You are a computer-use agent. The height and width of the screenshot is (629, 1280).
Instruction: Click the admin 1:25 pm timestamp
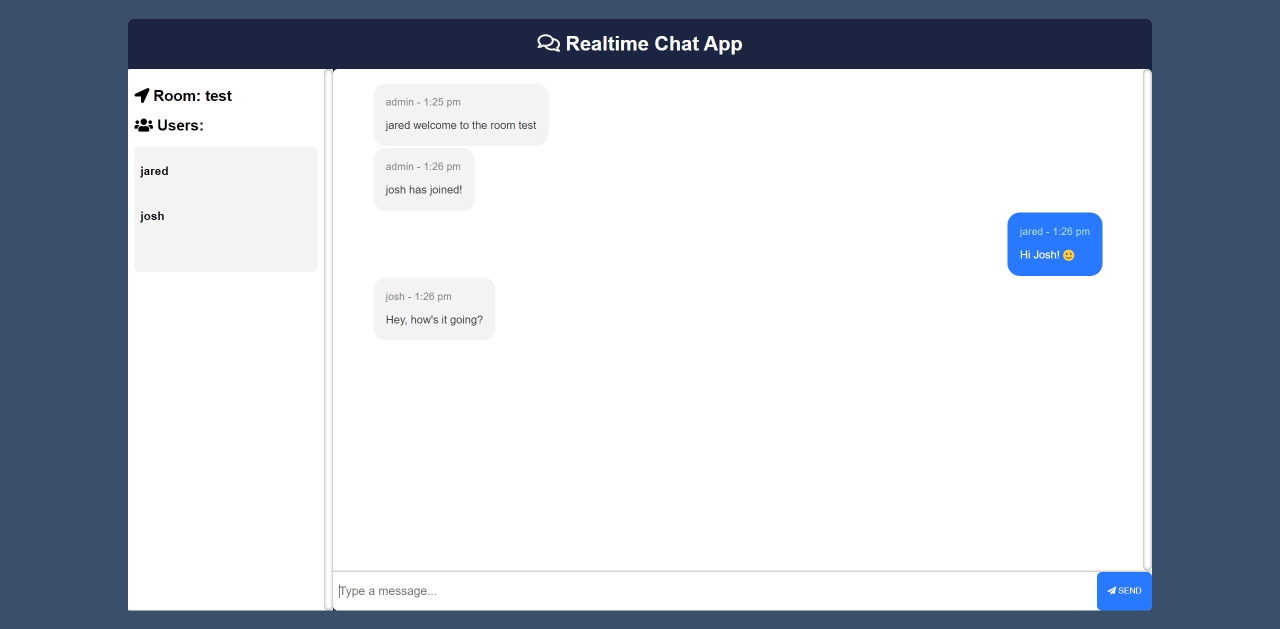(x=421, y=102)
